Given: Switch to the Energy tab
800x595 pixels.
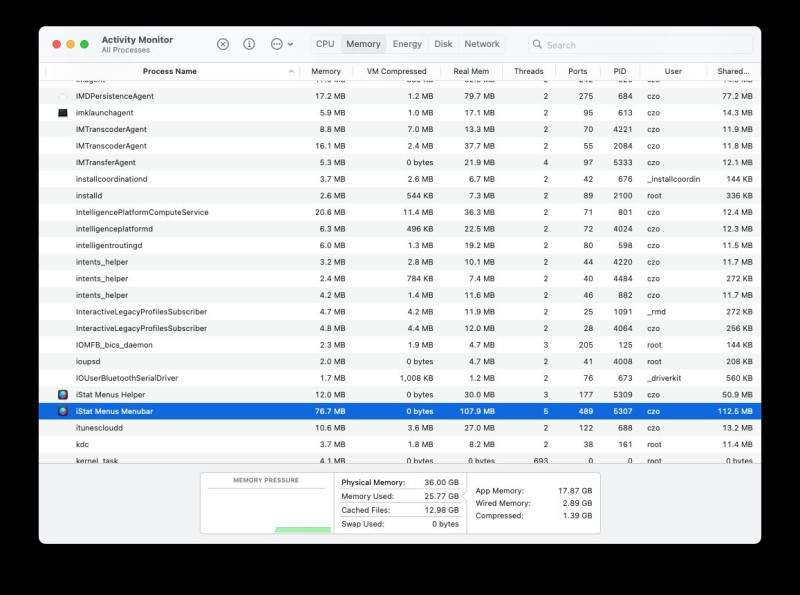Looking at the screenshot, I should (407, 44).
